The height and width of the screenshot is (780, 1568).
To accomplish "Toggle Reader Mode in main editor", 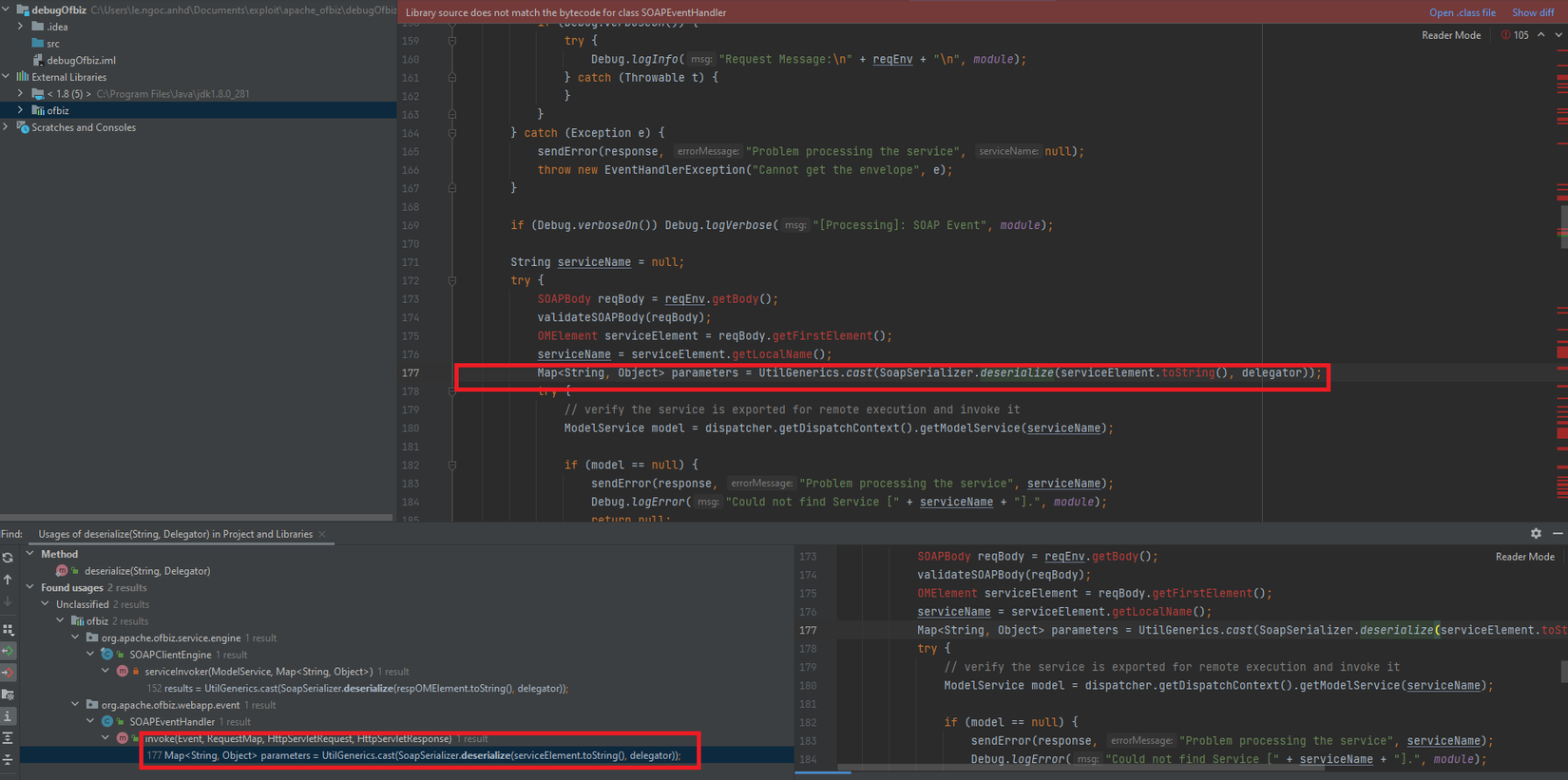I will pyautogui.click(x=1451, y=35).
